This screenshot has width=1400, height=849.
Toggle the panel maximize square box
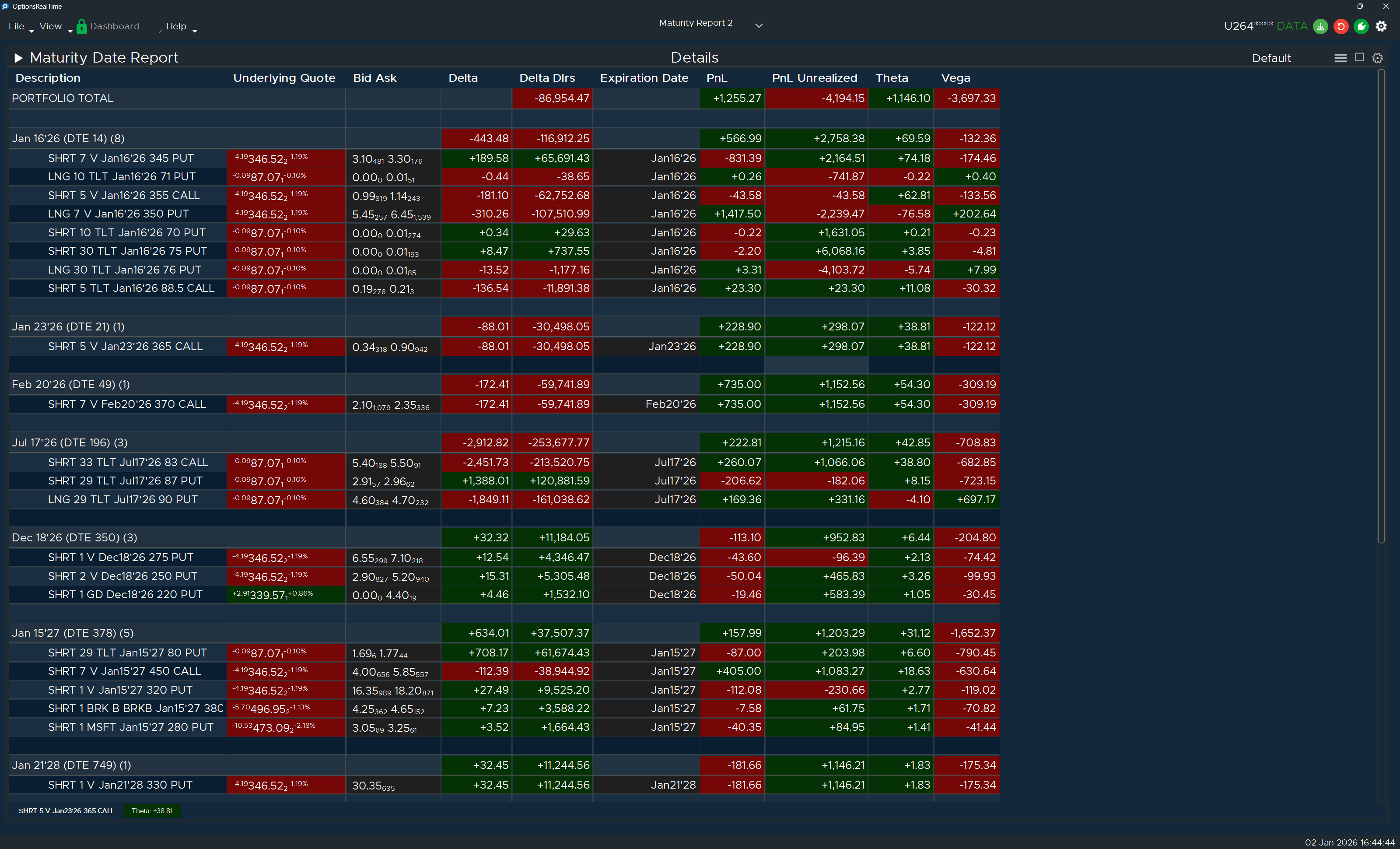1359,57
